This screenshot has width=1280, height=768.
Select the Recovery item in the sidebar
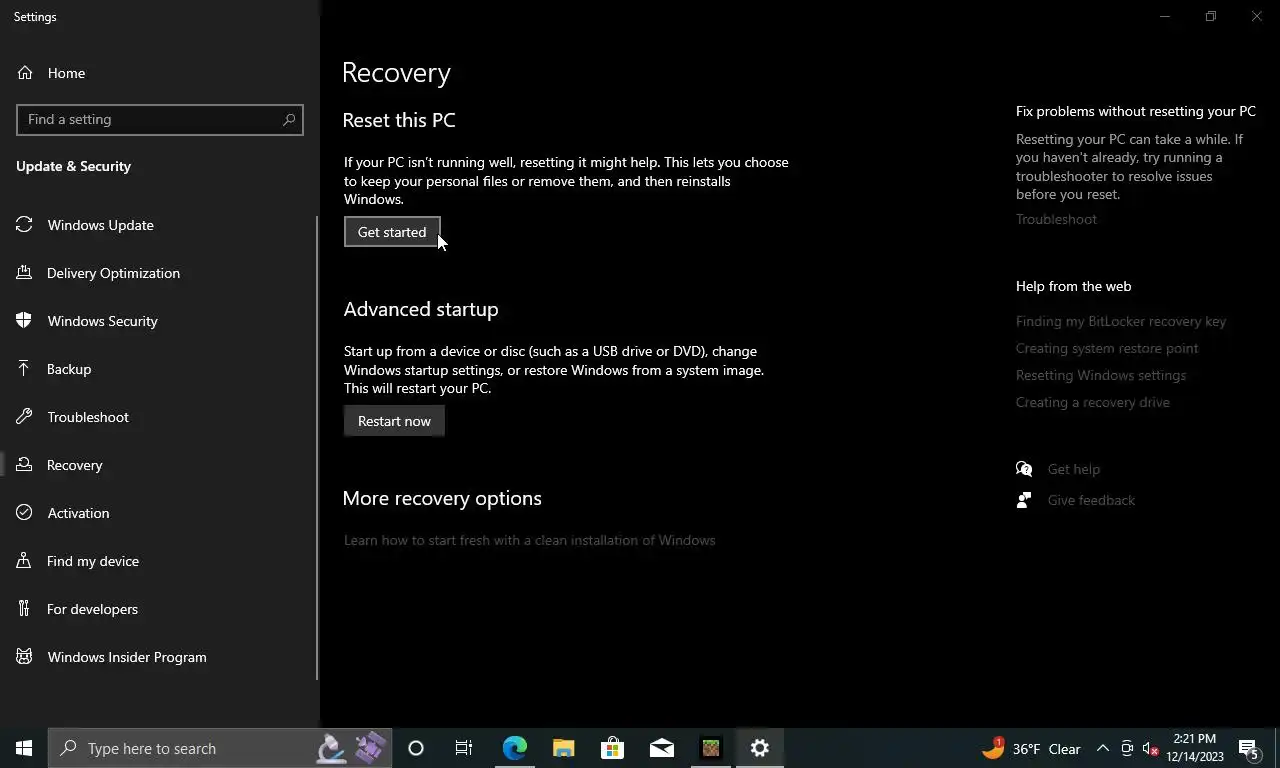[160, 465]
